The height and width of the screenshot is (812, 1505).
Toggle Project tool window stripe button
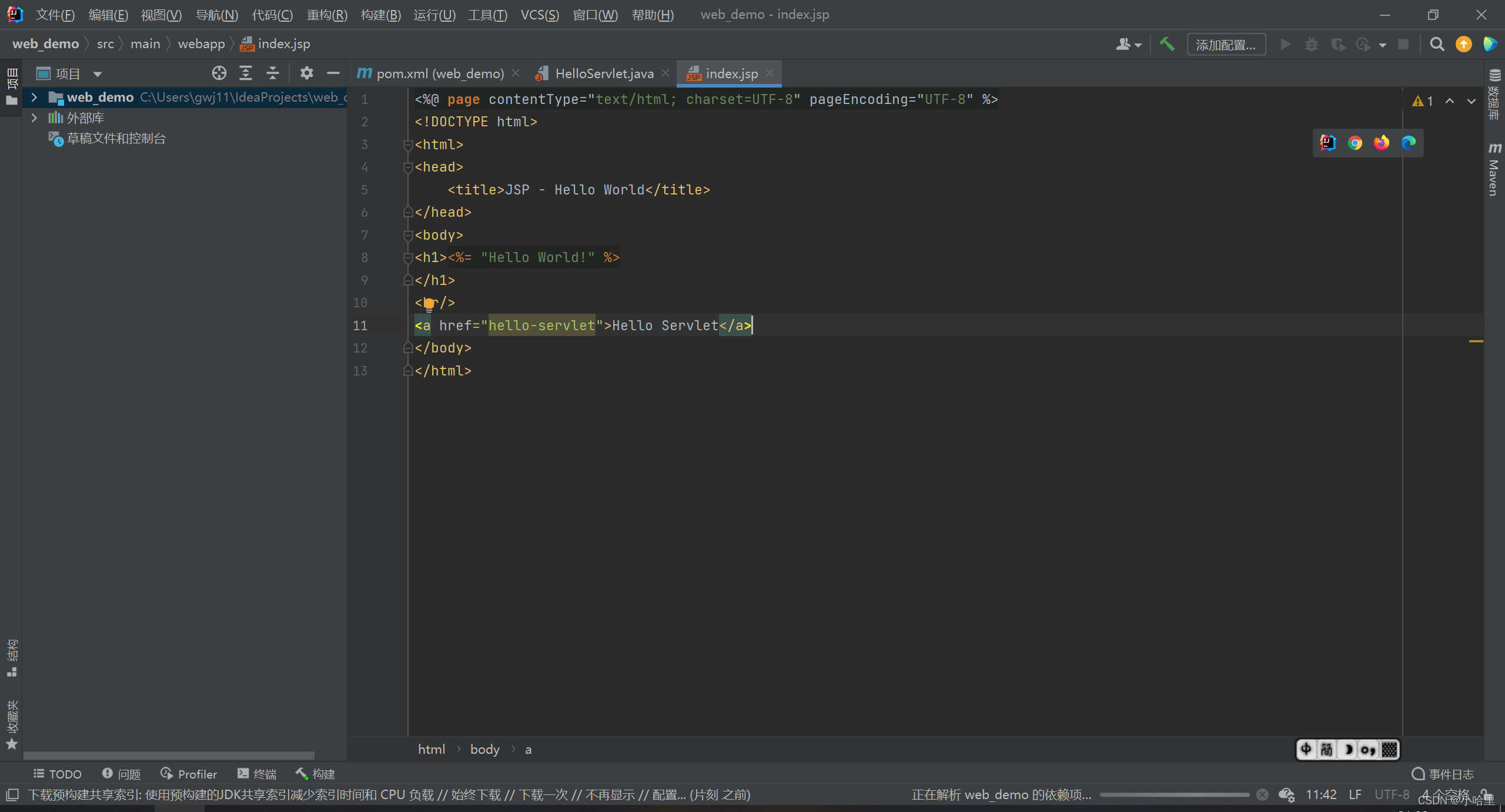(x=12, y=86)
